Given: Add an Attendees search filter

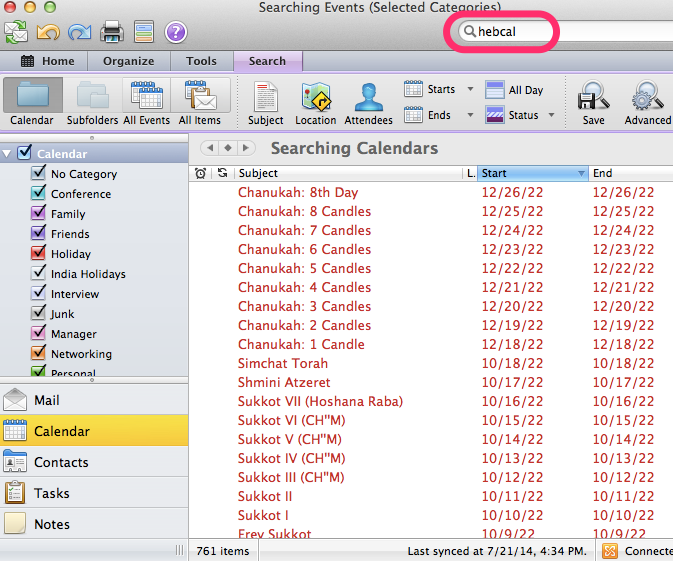Looking at the screenshot, I should point(368,103).
